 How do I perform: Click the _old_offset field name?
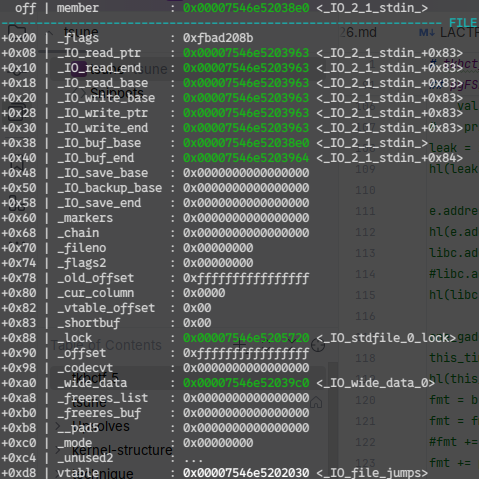click(96, 278)
